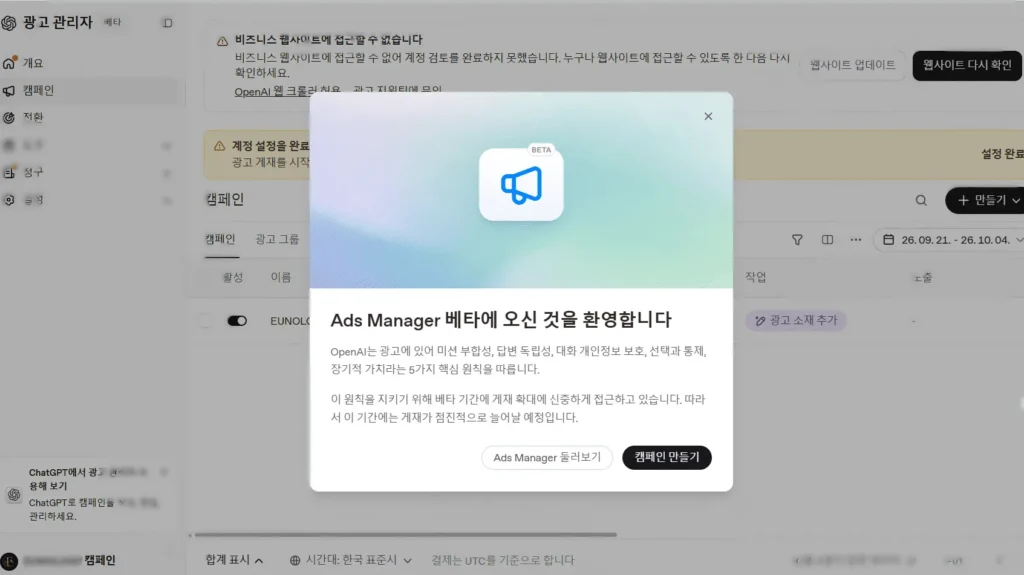Click the search icon in campaigns header

coord(921,201)
